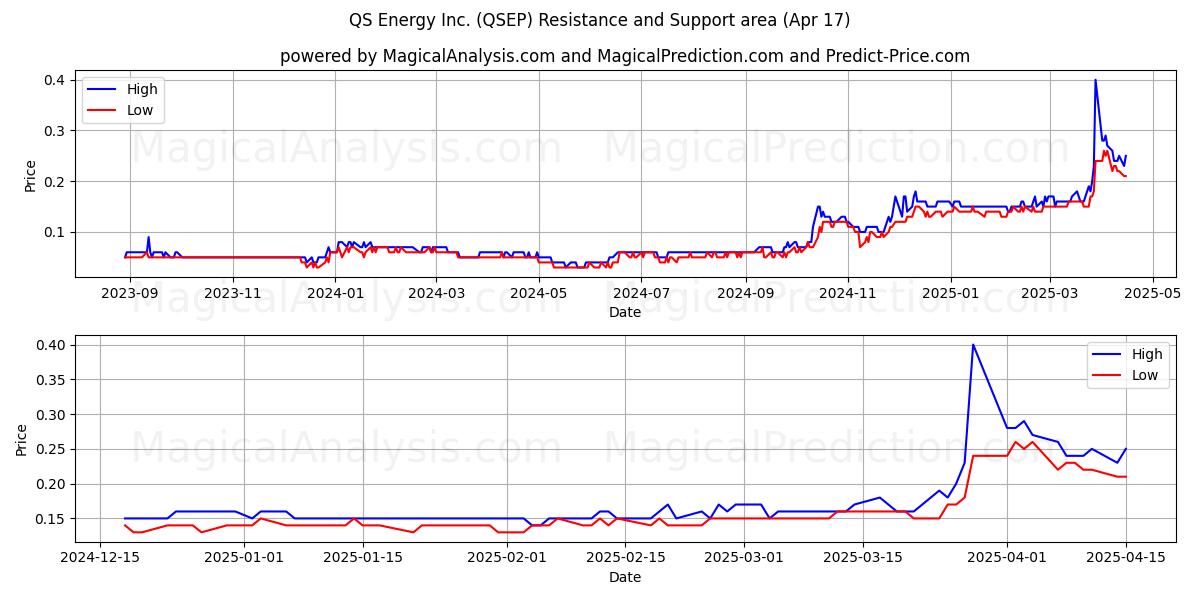Click the 2025-01-15 tick label
Screen dimensions: 1200x600
tap(364, 558)
